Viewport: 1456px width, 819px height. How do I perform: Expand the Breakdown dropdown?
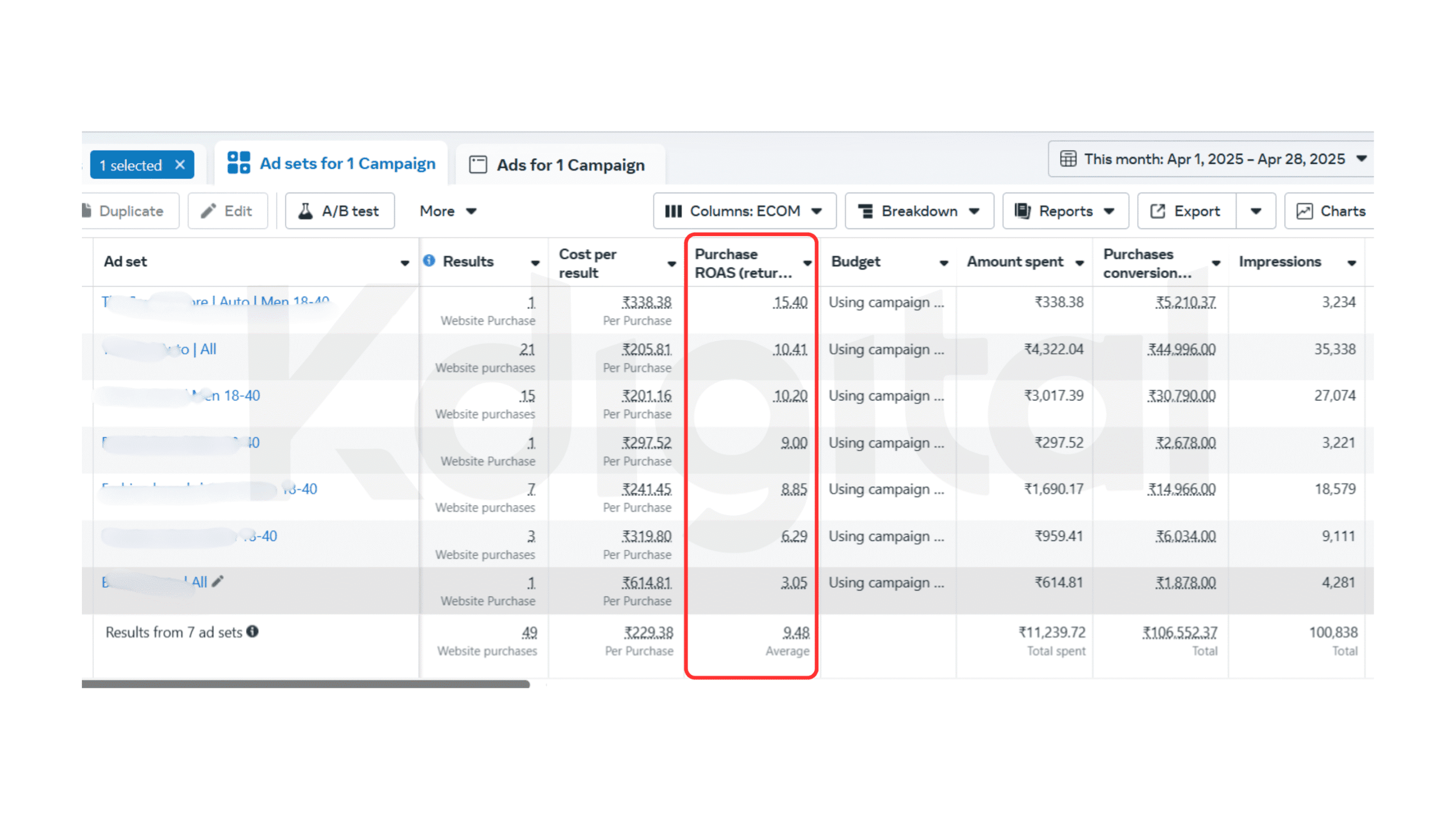click(919, 211)
